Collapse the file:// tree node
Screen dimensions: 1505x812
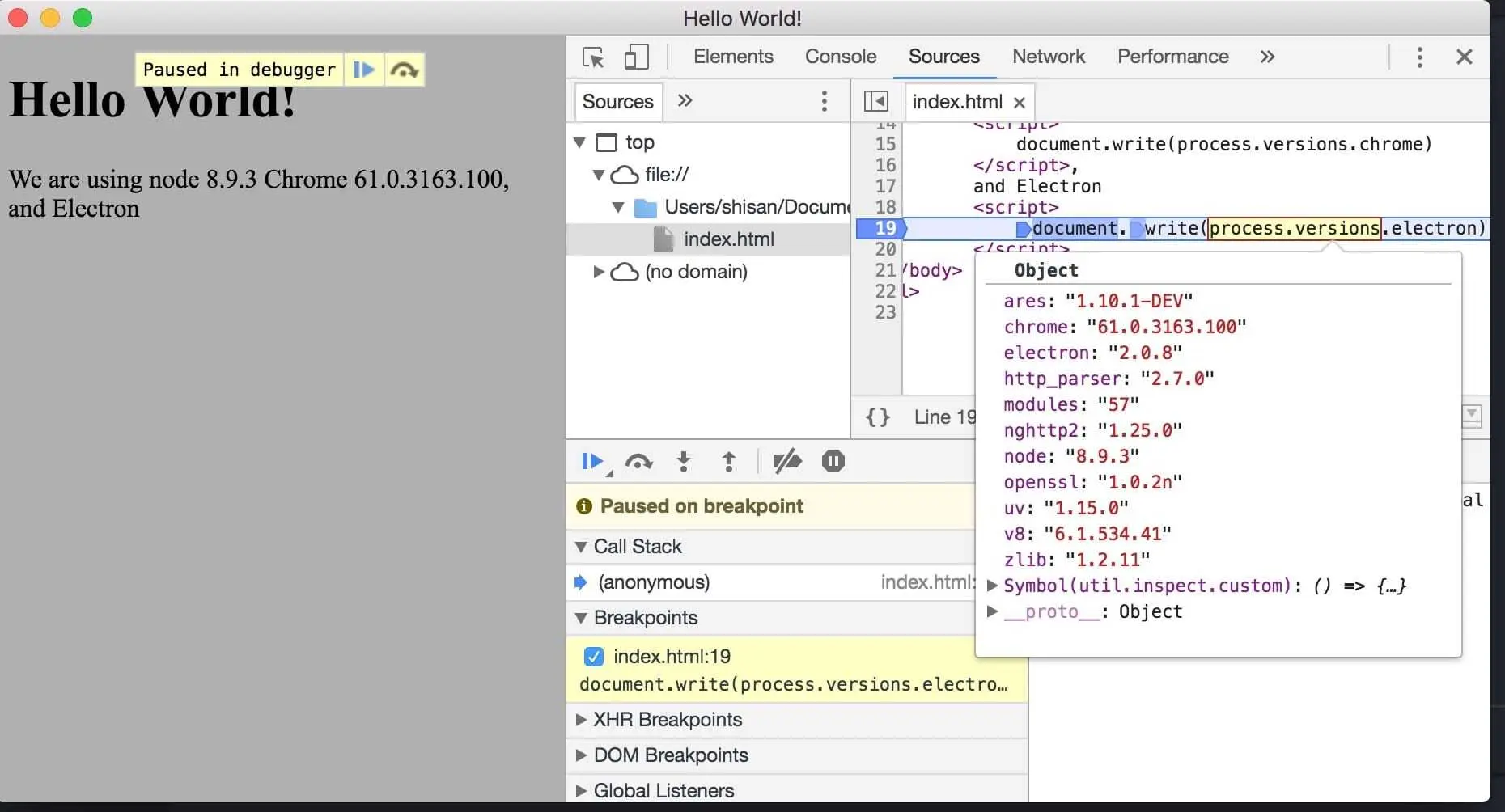click(599, 175)
